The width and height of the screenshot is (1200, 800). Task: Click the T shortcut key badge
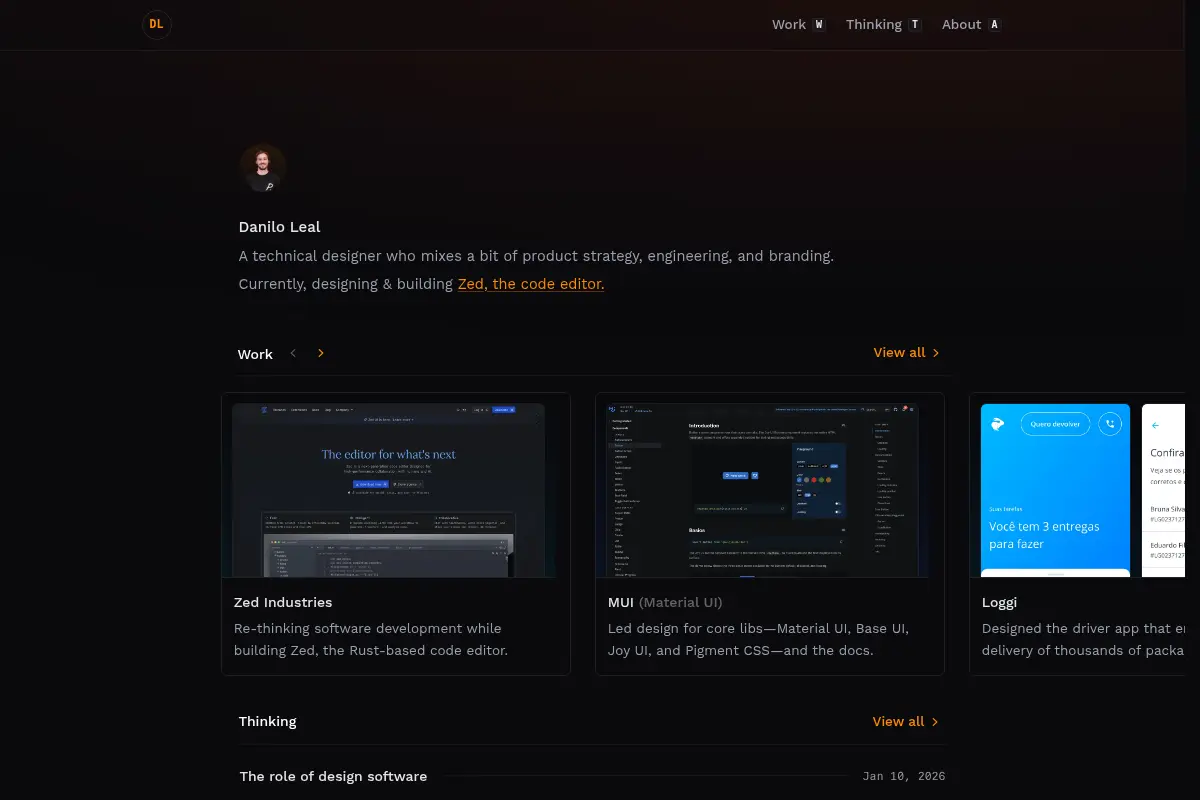click(915, 24)
